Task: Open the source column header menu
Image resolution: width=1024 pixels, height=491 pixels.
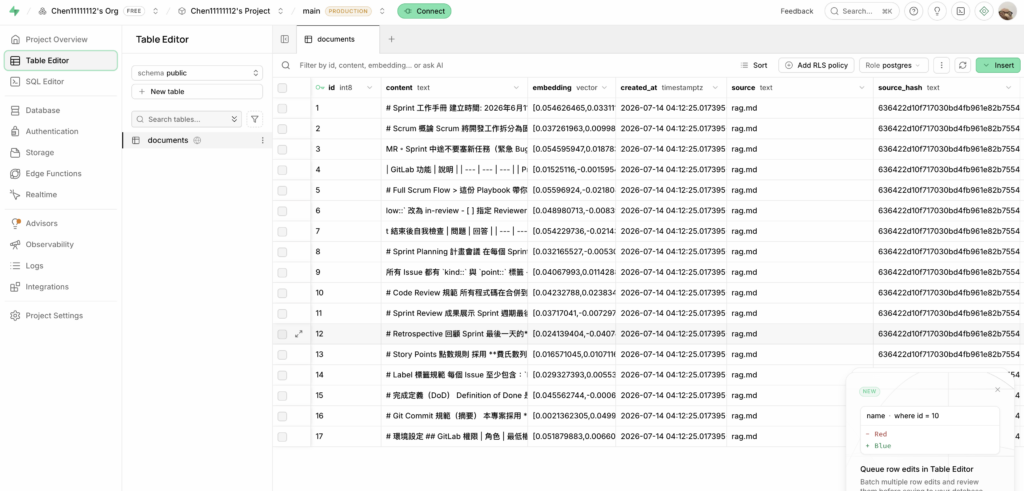Action: coord(862,88)
